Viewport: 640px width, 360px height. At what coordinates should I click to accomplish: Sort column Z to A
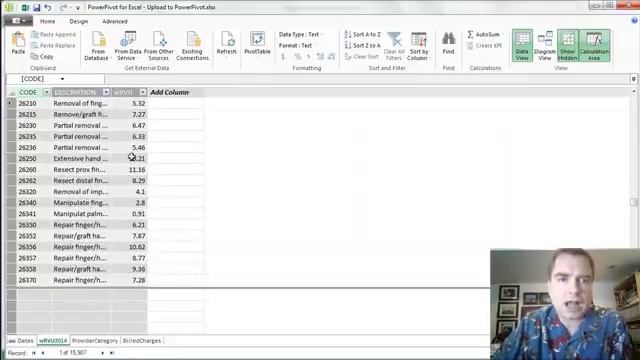click(362, 46)
